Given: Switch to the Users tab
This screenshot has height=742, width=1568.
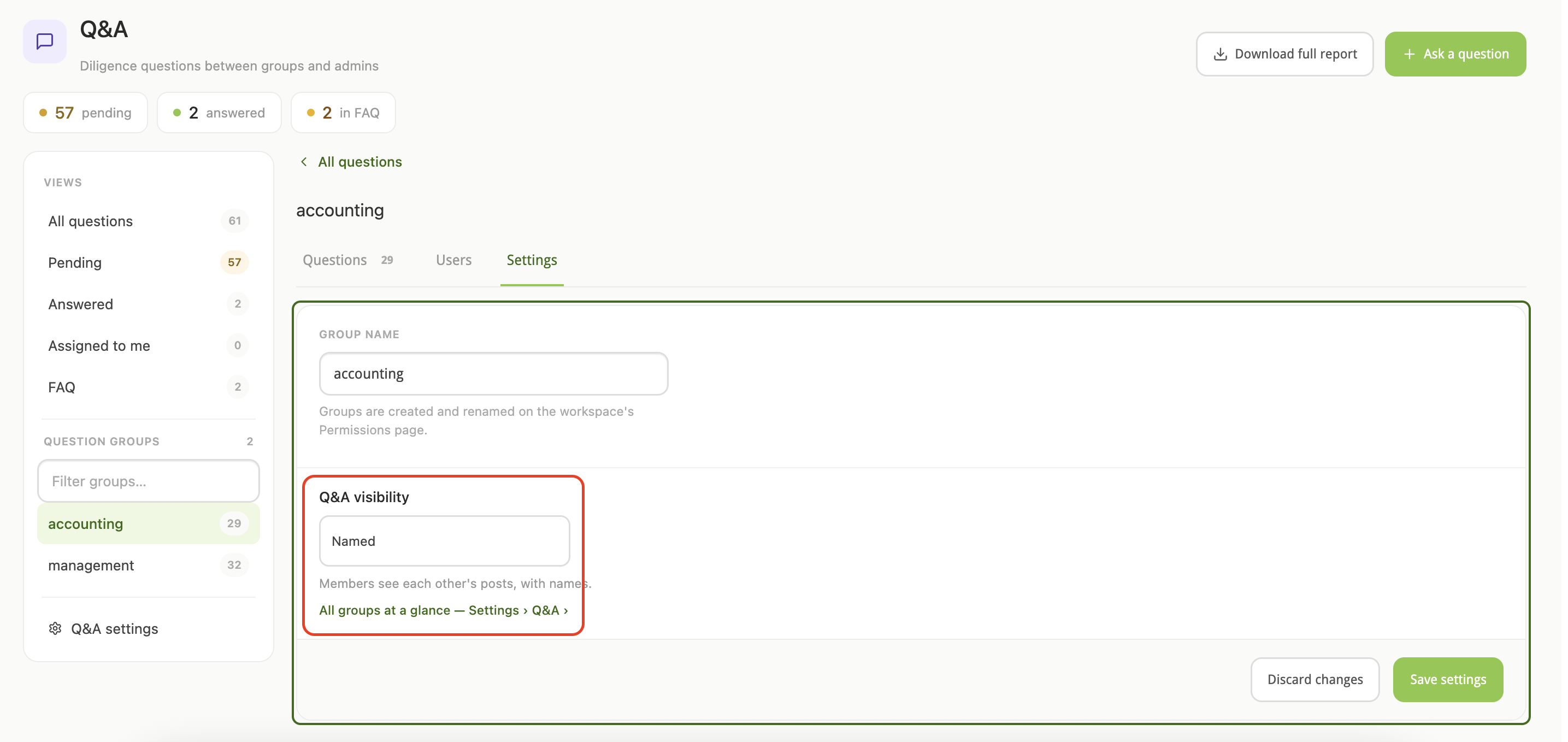Looking at the screenshot, I should tap(453, 260).
